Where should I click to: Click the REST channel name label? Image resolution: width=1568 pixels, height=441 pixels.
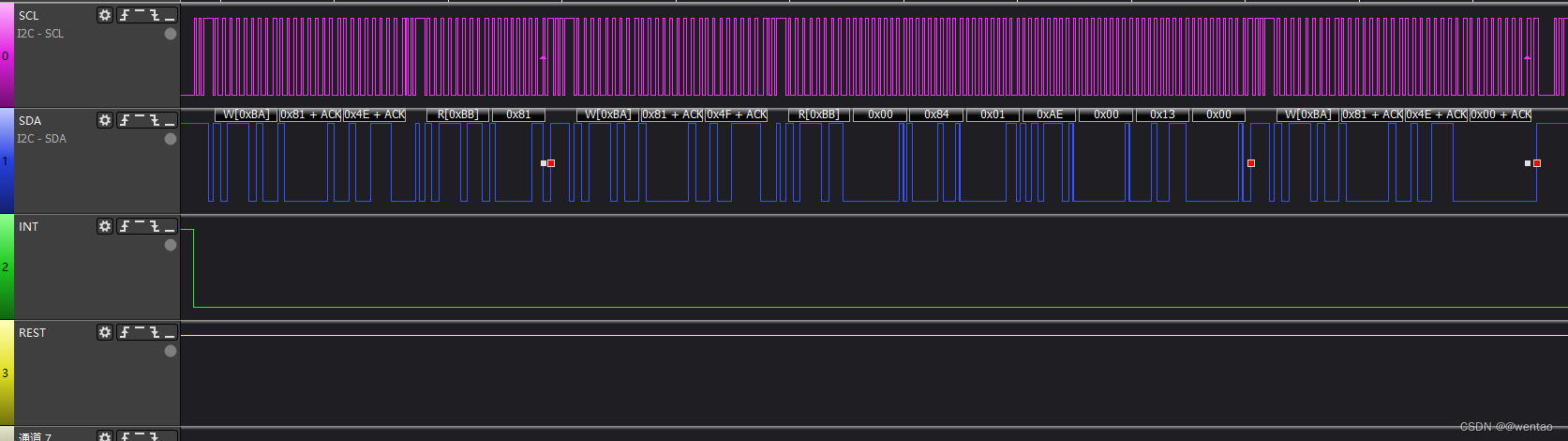tap(32, 333)
